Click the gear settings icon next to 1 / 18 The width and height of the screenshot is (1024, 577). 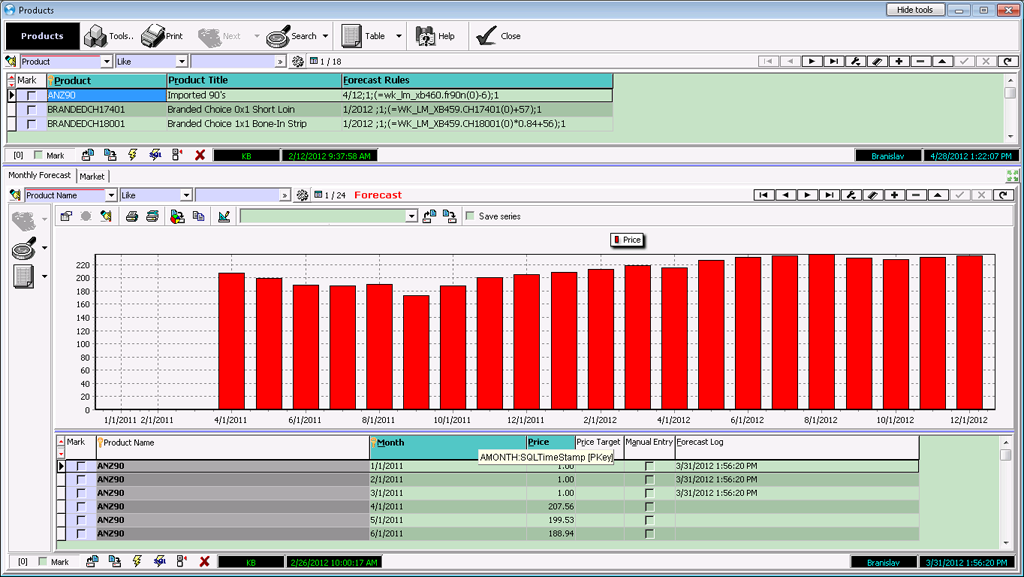coord(297,61)
